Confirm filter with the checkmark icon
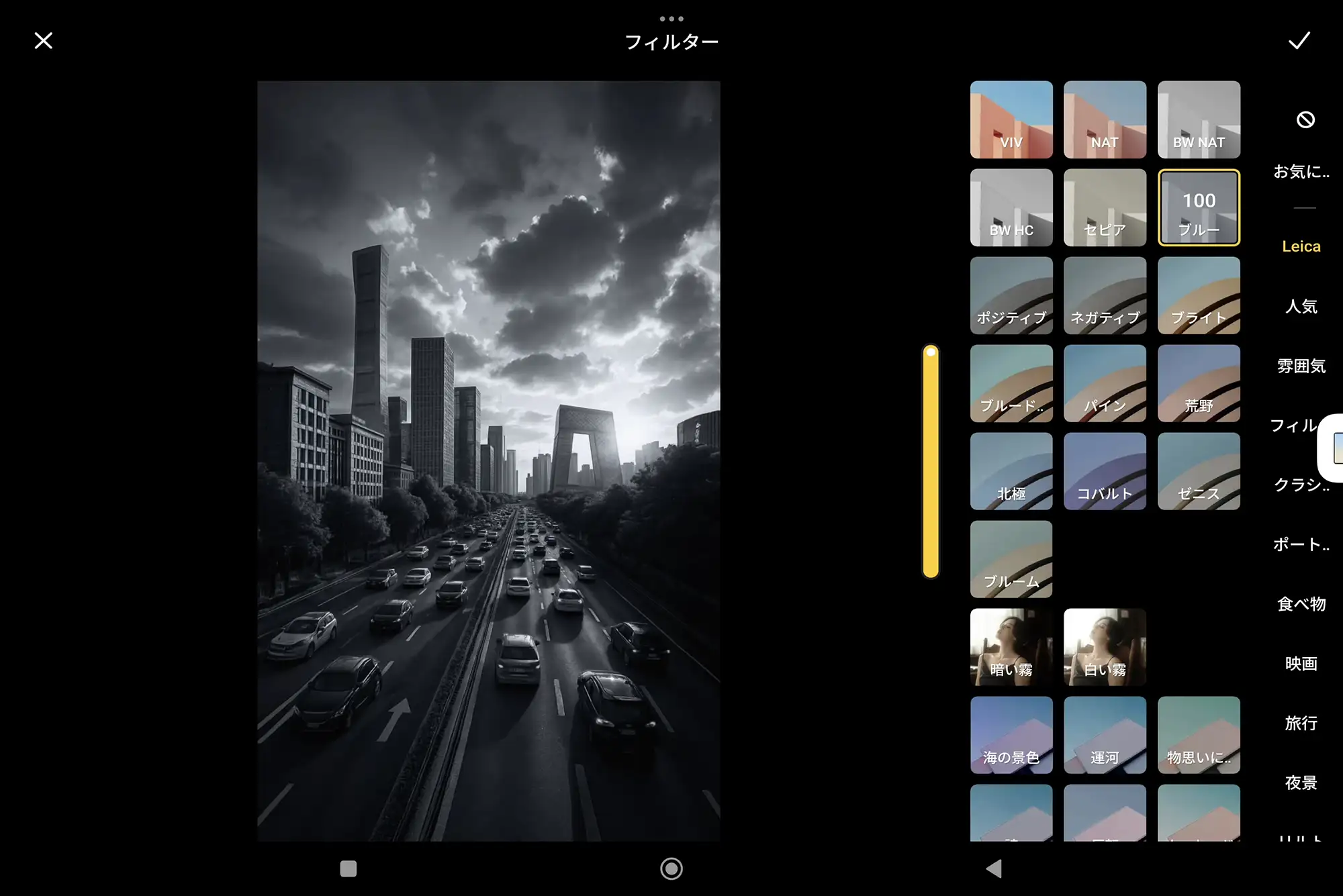The height and width of the screenshot is (896, 1343). click(1299, 41)
